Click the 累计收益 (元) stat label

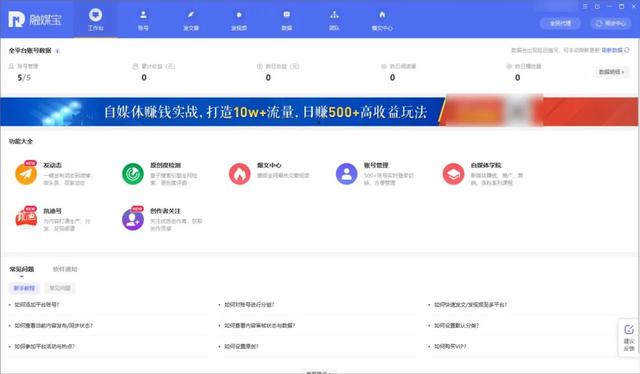pos(158,66)
